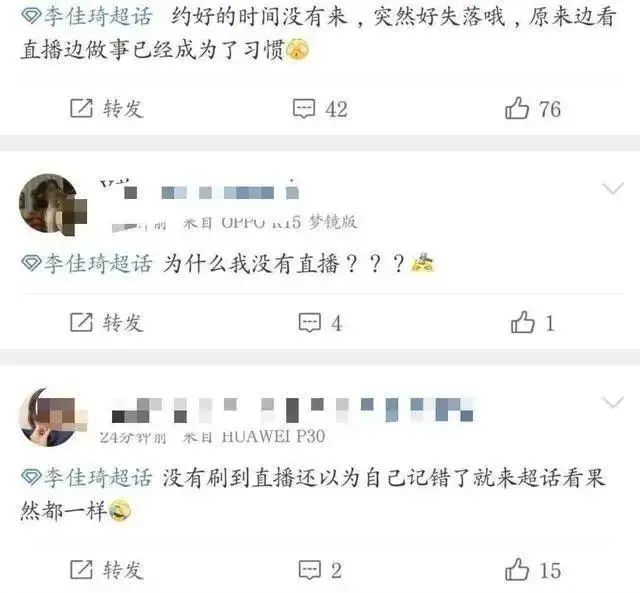Open 李佳琦超话 tag in third post
640x593 pixels.
(x=87, y=477)
